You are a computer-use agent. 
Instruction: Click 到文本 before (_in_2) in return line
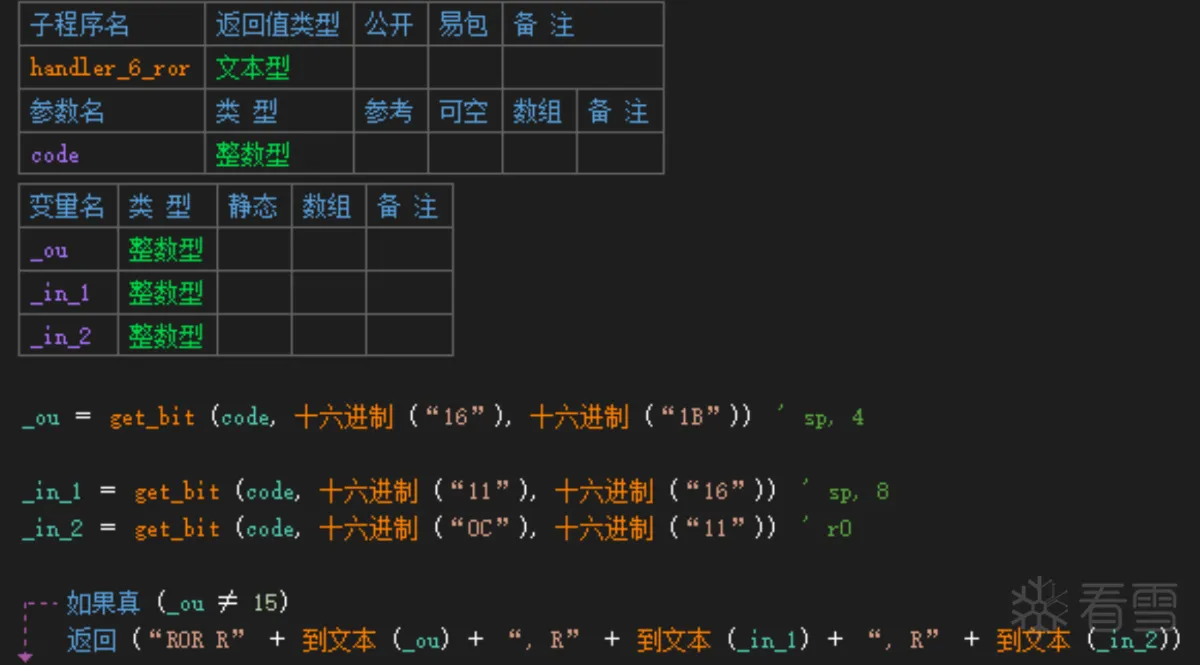click(x=1033, y=640)
